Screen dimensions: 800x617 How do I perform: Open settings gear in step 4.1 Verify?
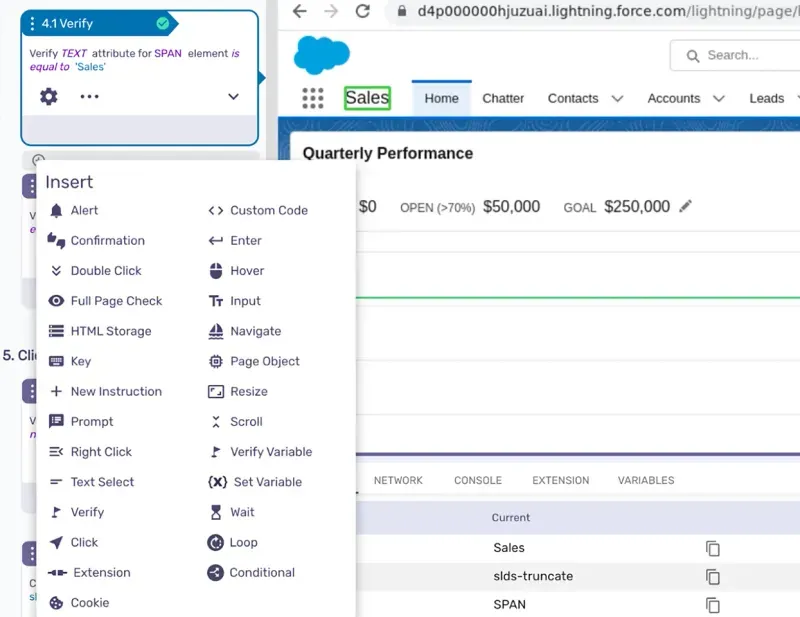(48, 97)
